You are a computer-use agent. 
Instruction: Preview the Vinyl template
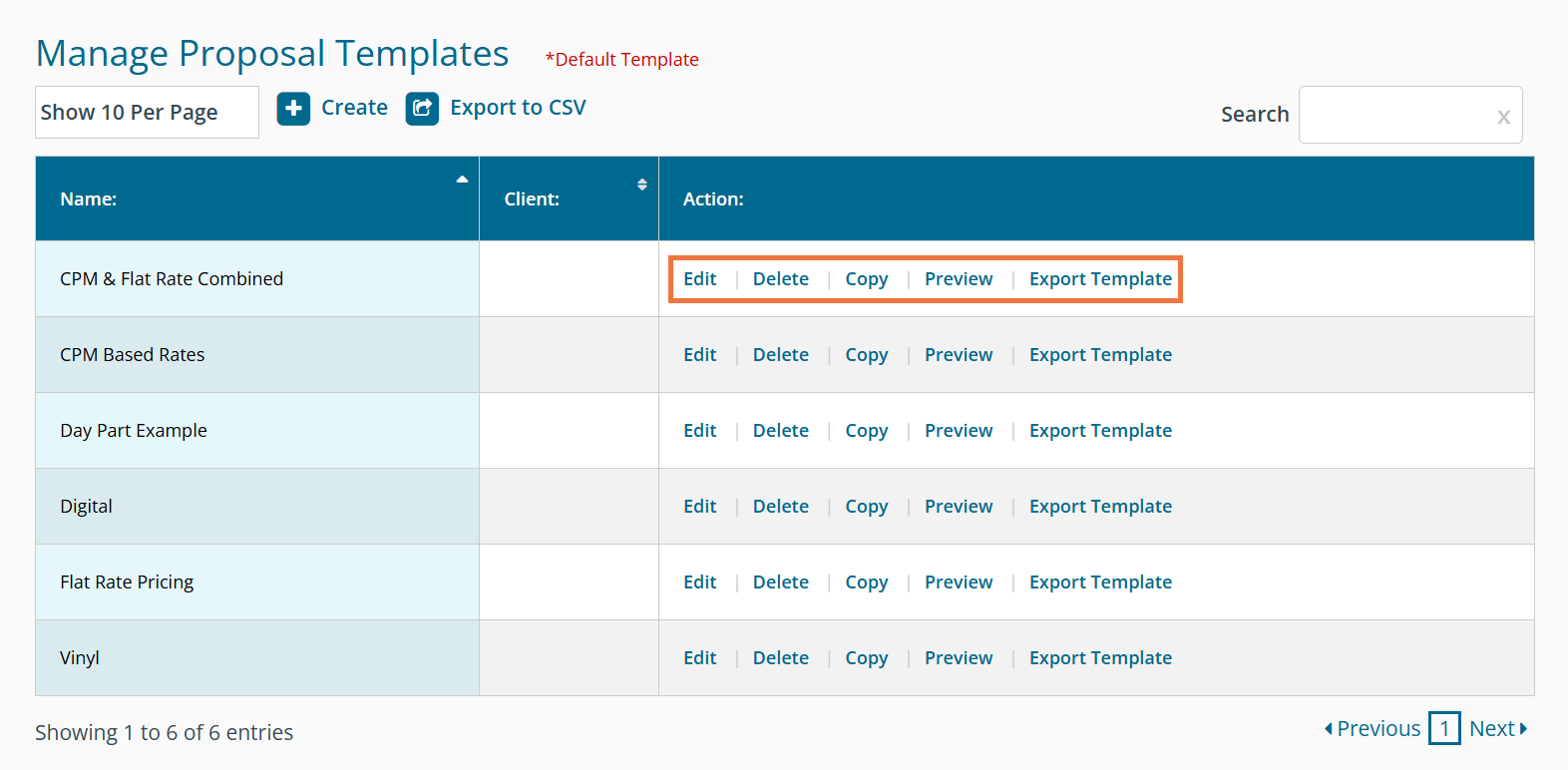(958, 658)
